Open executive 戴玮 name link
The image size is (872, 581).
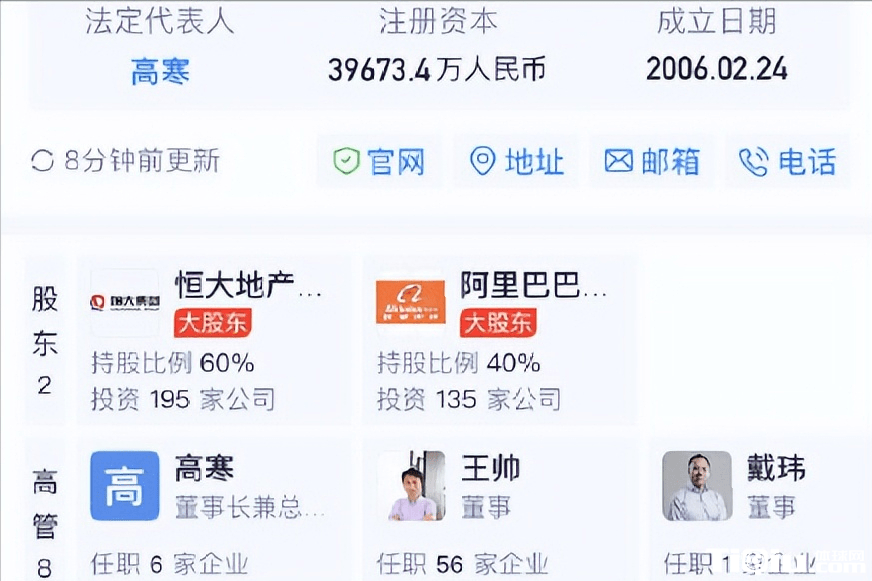776,468
